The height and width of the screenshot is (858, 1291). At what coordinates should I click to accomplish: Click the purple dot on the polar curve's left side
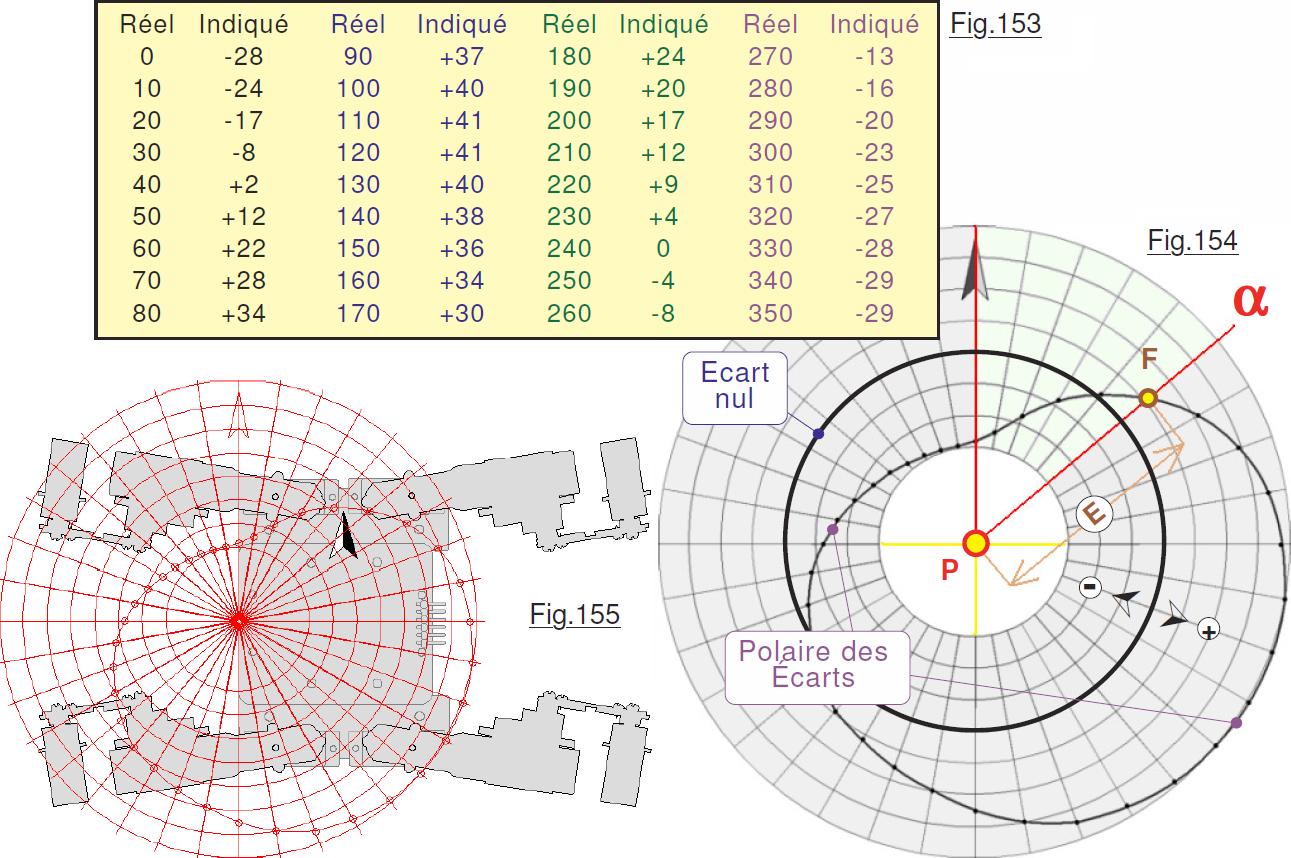[x=833, y=528]
